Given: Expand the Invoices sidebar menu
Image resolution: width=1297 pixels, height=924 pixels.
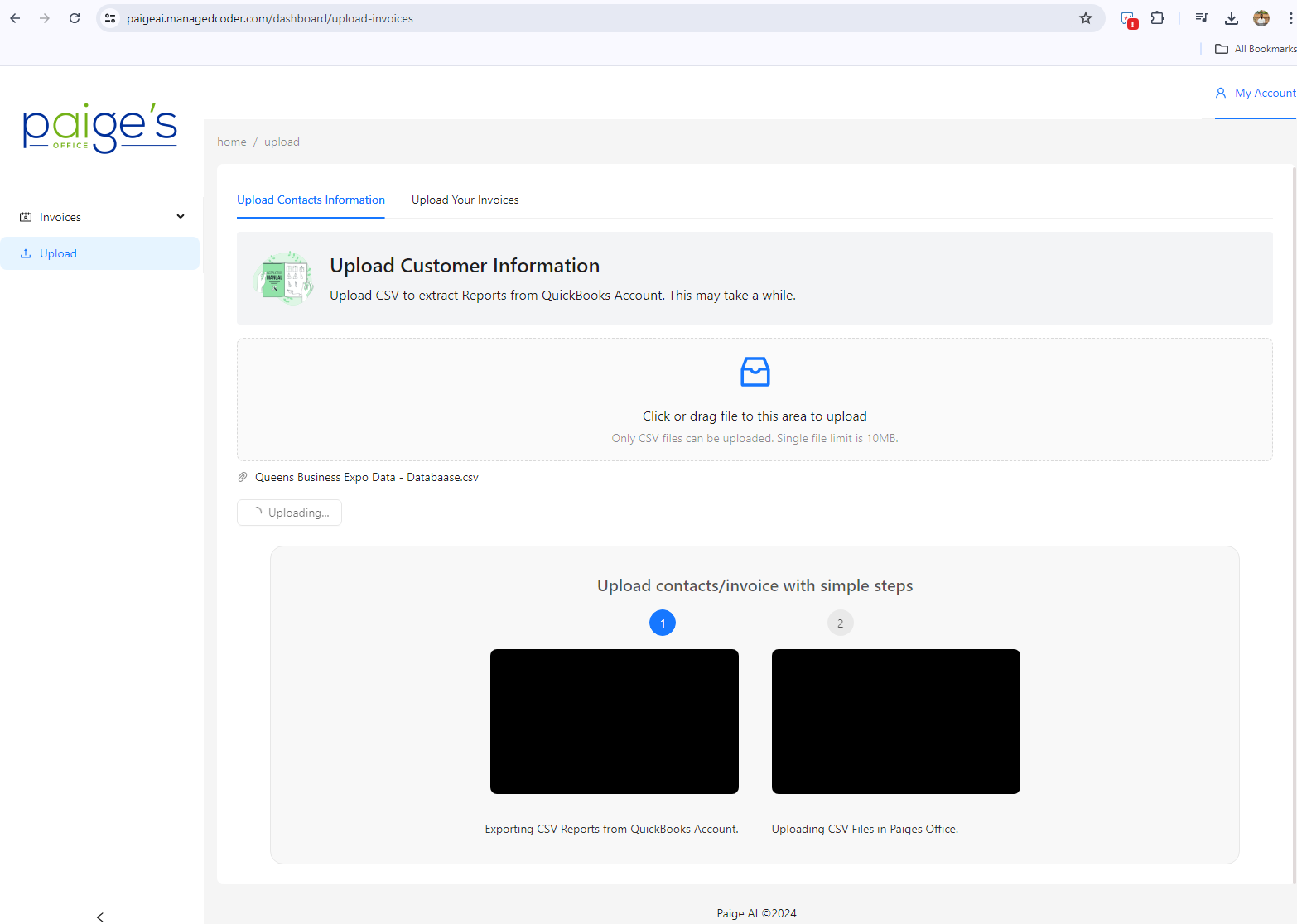Looking at the screenshot, I should (x=101, y=217).
